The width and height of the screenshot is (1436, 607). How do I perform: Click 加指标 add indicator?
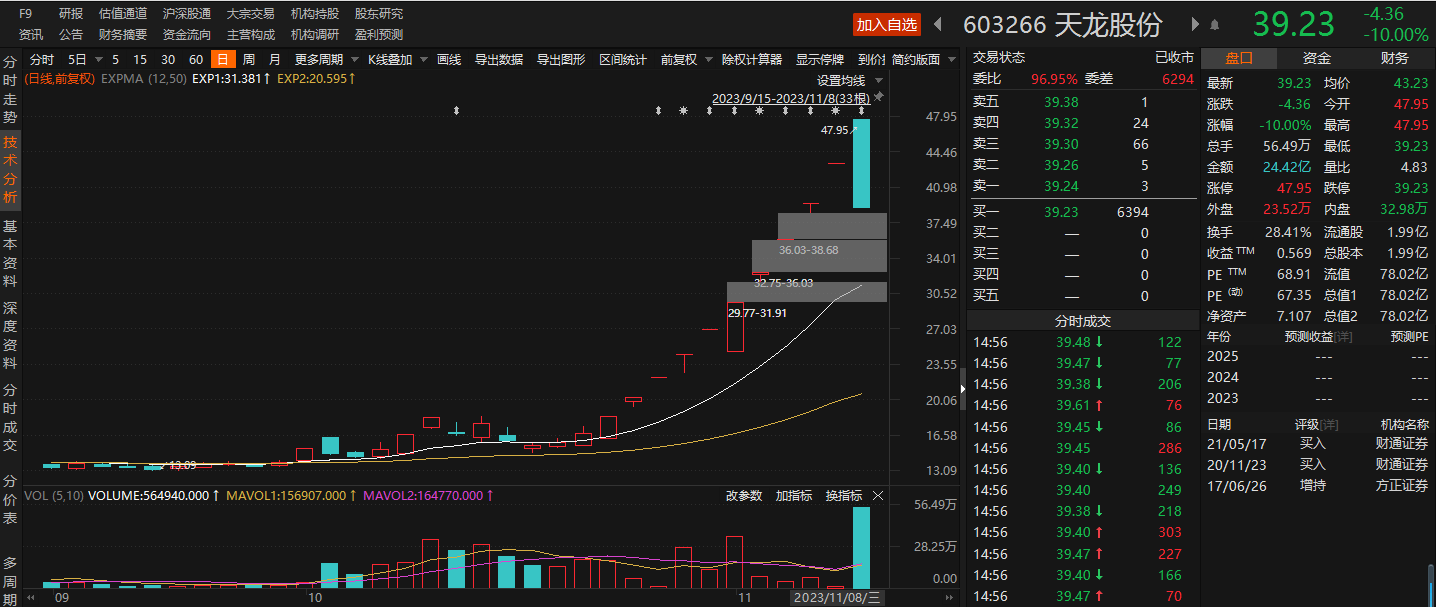tap(794, 496)
